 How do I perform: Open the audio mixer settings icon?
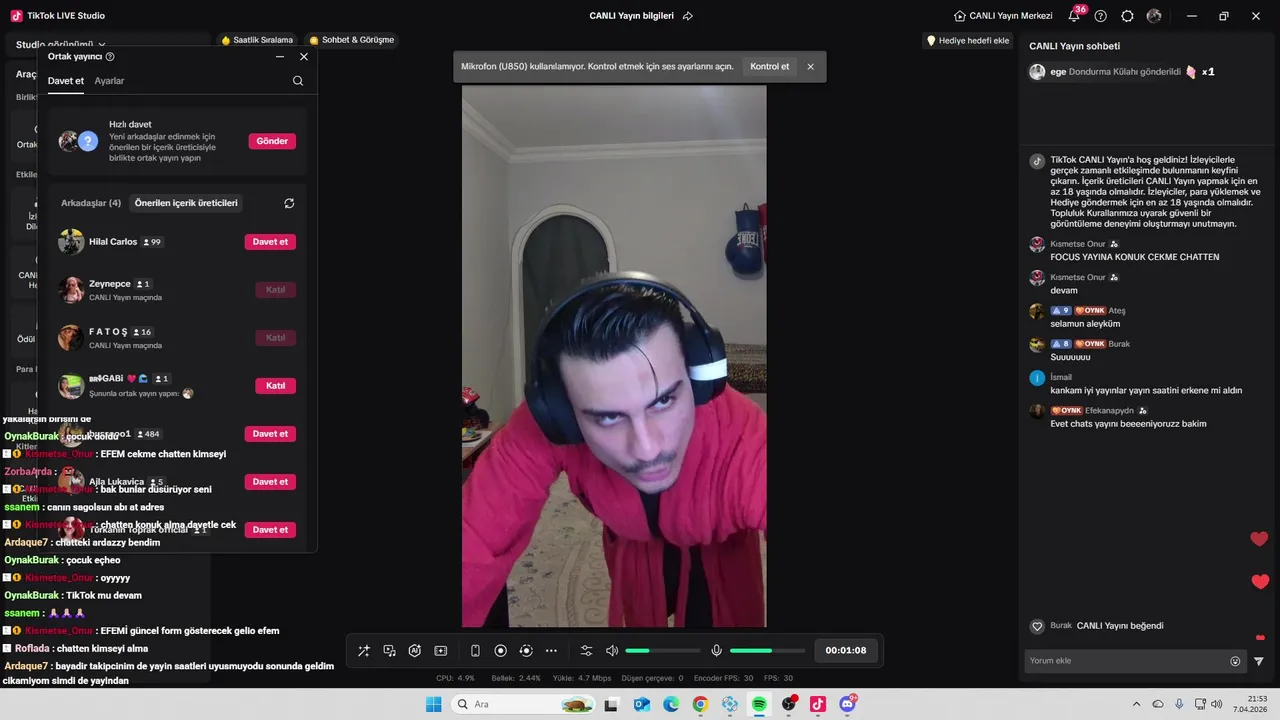pos(587,651)
